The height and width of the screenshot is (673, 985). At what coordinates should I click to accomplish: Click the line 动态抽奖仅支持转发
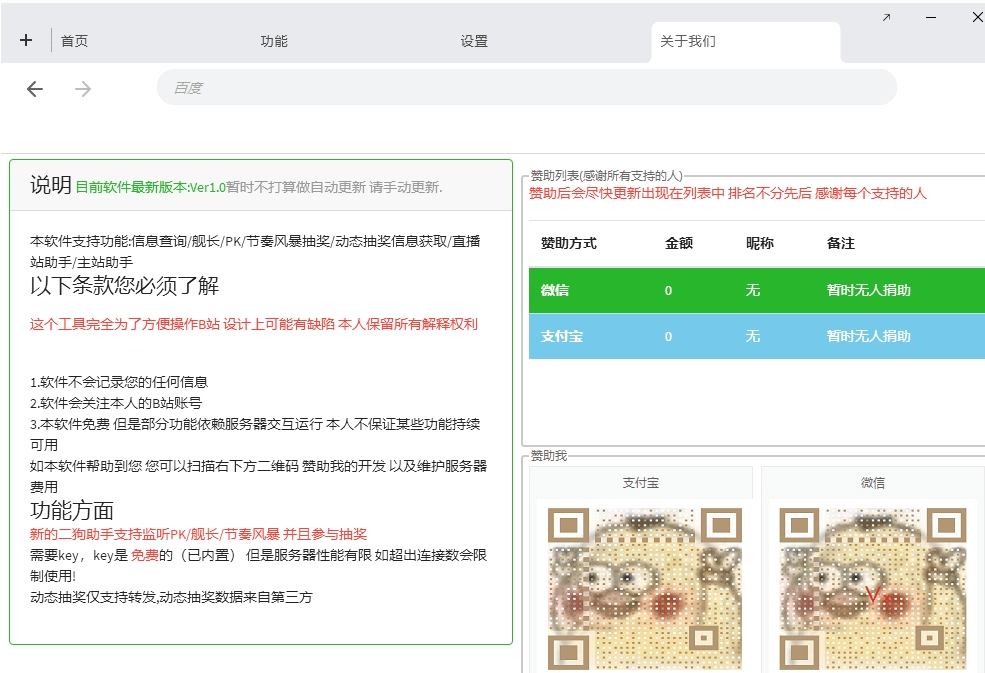tap(93, 597)
